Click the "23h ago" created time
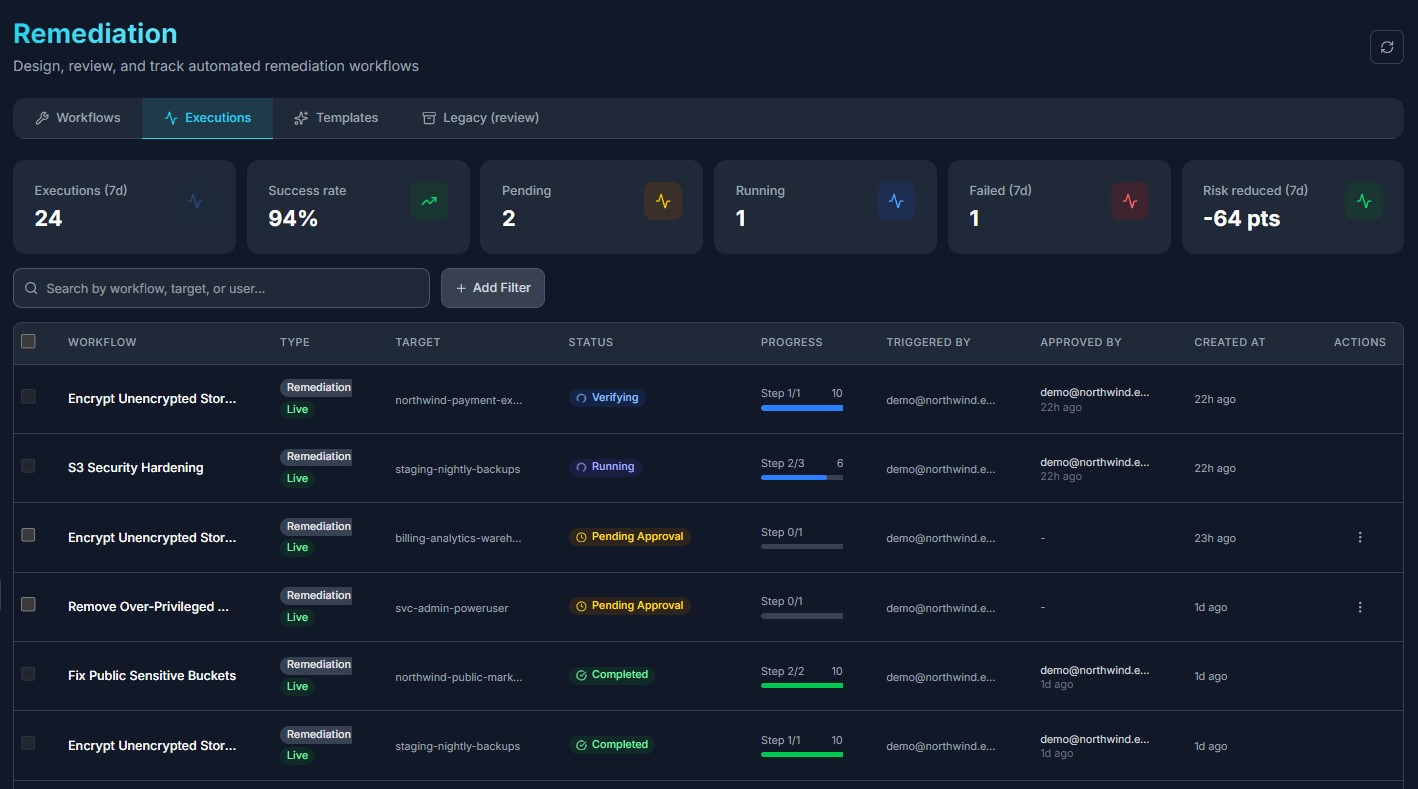 click(1215, 538)
